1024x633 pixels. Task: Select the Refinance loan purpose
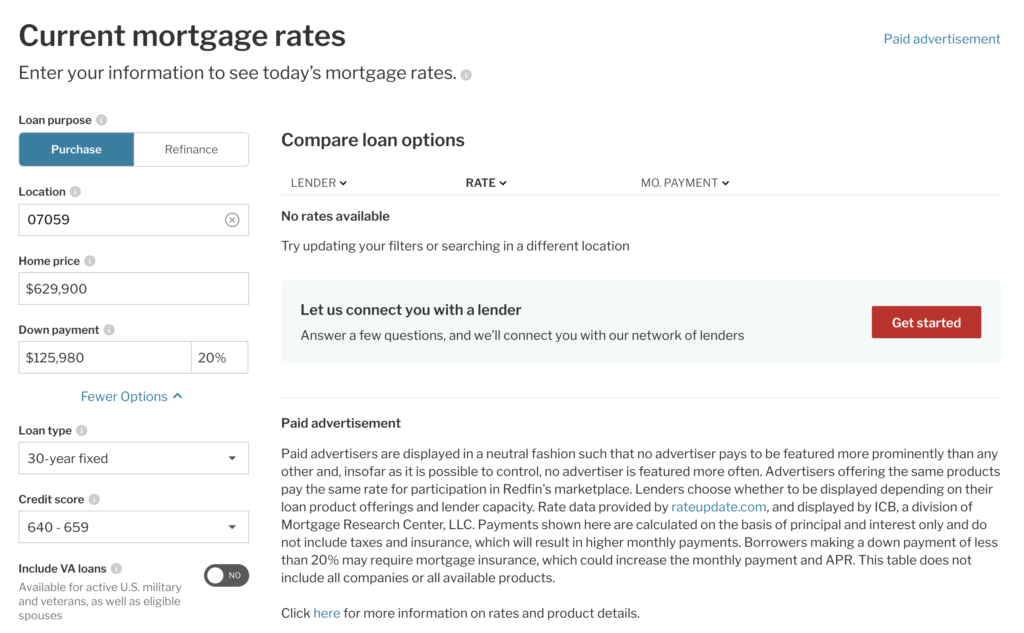pyautogui.click(x=191, y=150)
